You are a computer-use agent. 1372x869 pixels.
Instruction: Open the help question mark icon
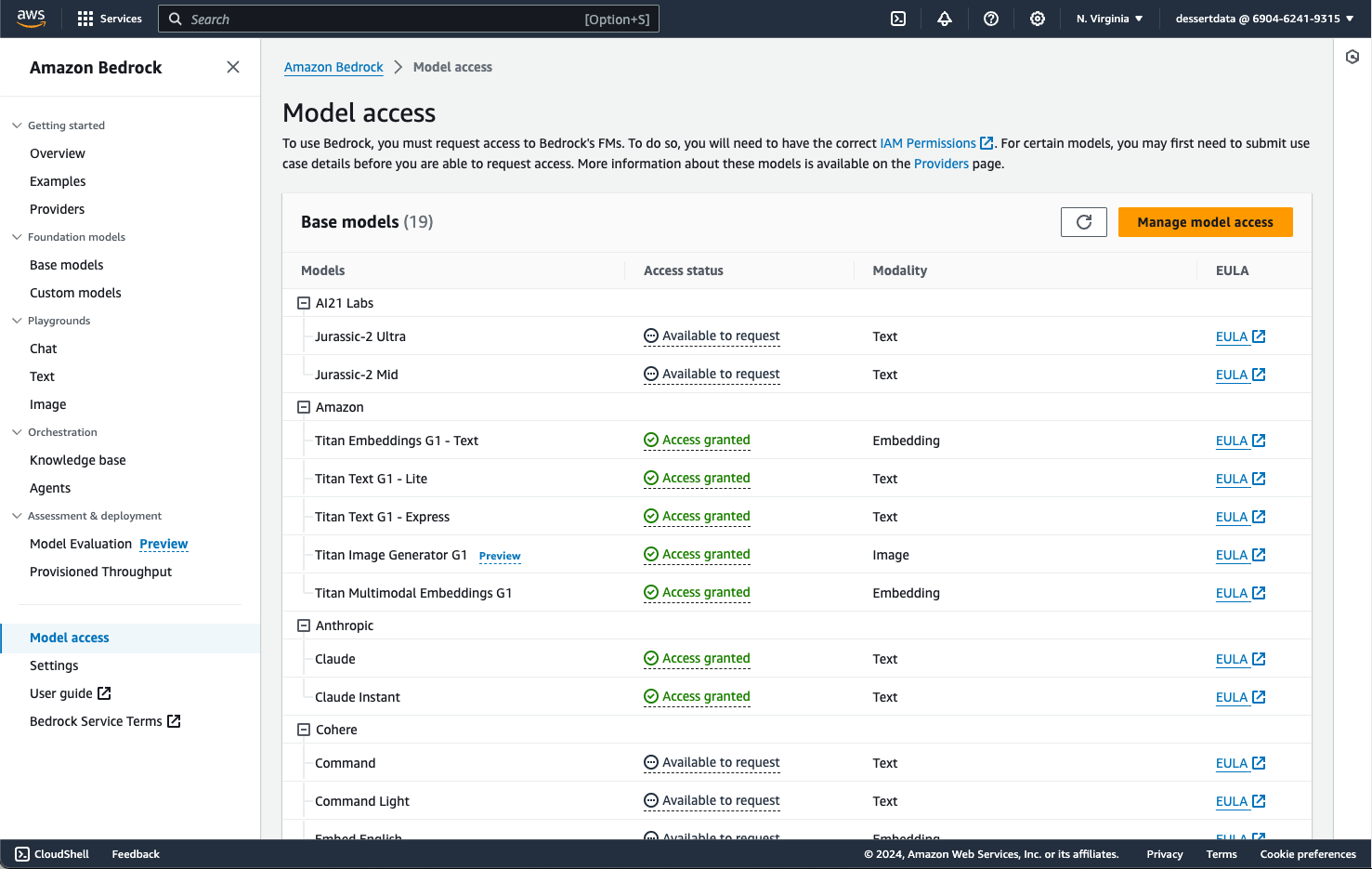(991, 19)
